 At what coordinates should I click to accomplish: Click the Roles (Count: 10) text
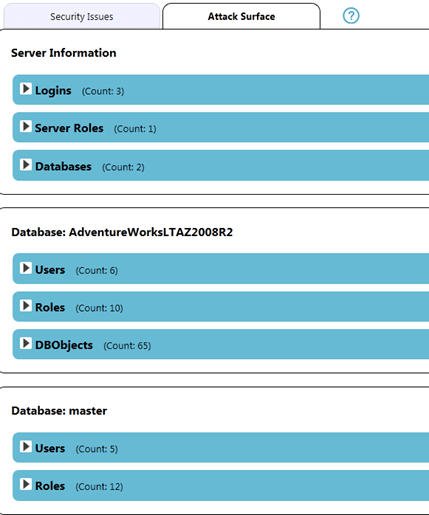click(99, 308)
